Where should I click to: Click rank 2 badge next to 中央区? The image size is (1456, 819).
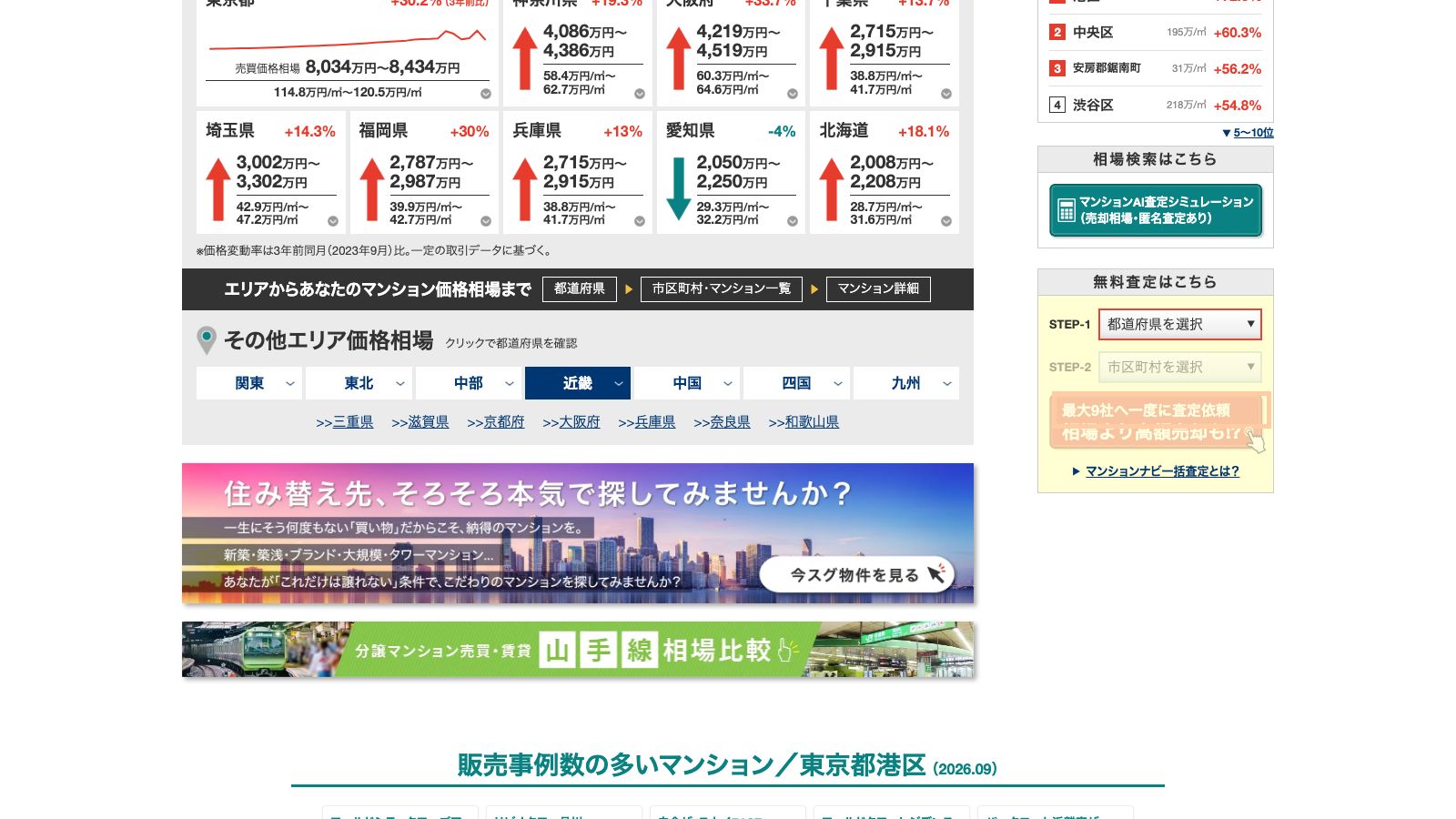click(x=1057, y=32)
